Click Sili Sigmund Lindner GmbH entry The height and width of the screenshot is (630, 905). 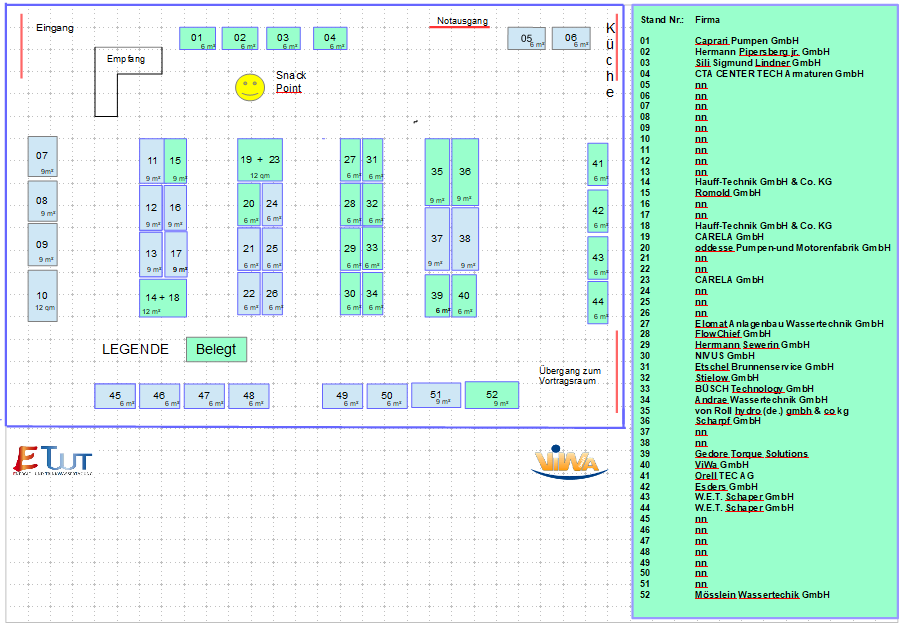[x=757, y=63]
